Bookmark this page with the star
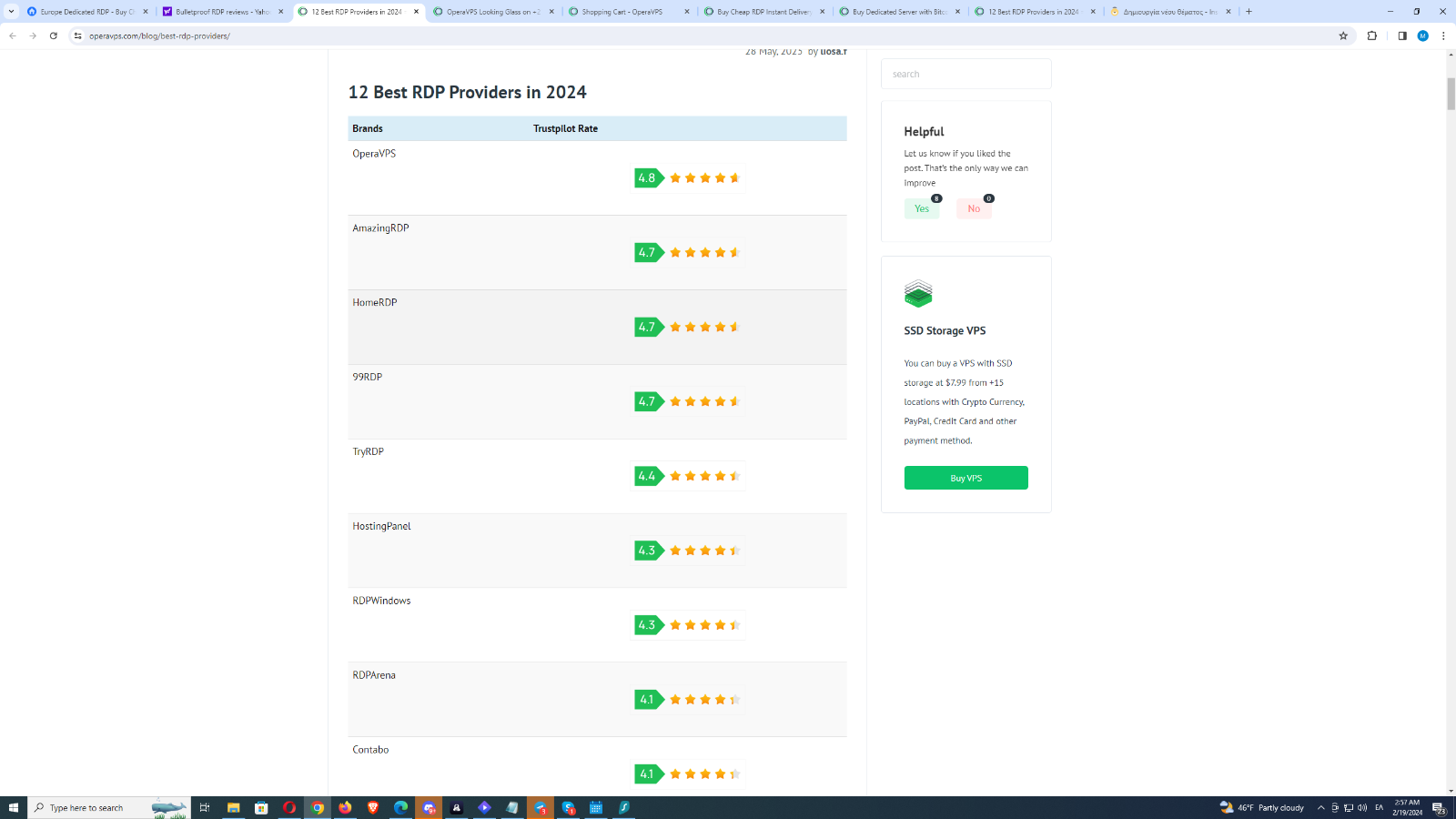Image resolution: width=1456 pixels, height=819 pixels. coord(1343,35)
